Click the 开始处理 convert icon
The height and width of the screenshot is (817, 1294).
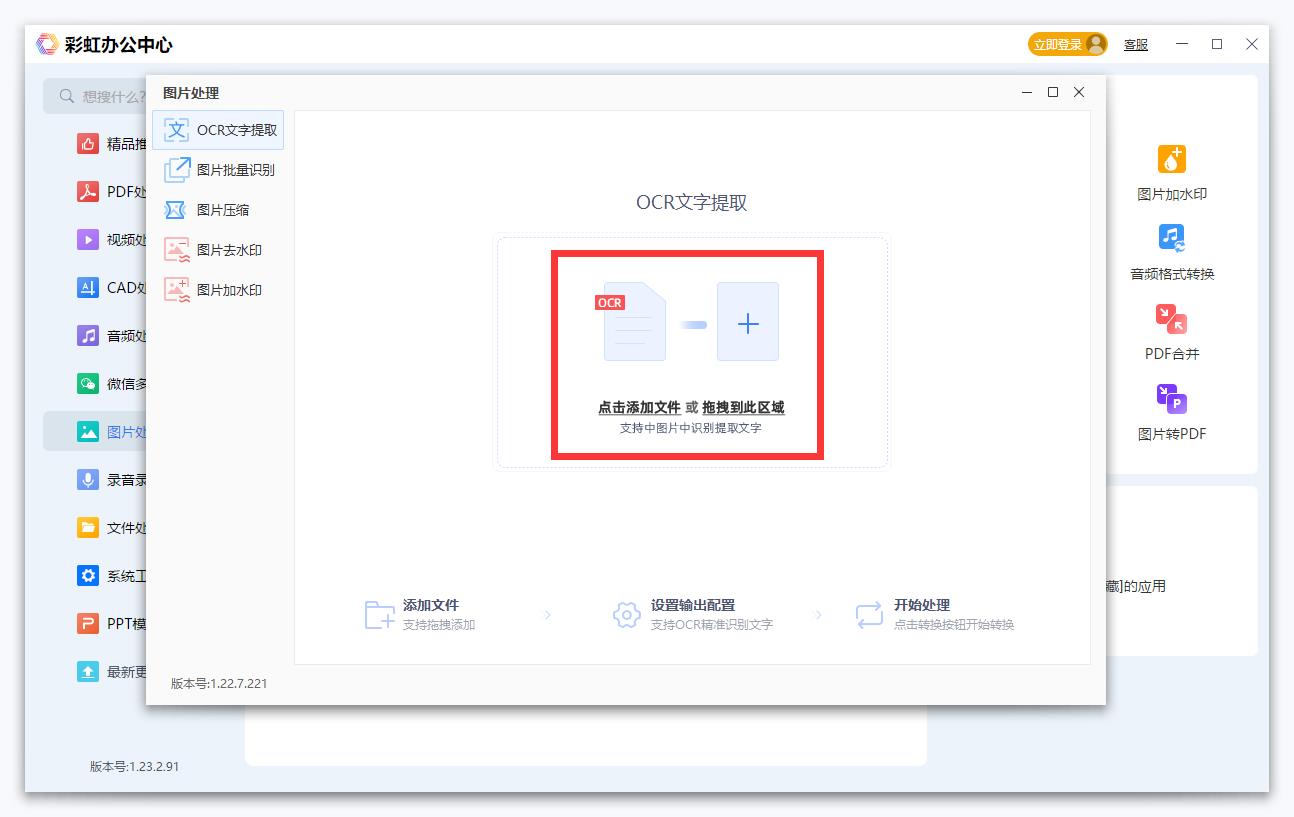(869, 614)
